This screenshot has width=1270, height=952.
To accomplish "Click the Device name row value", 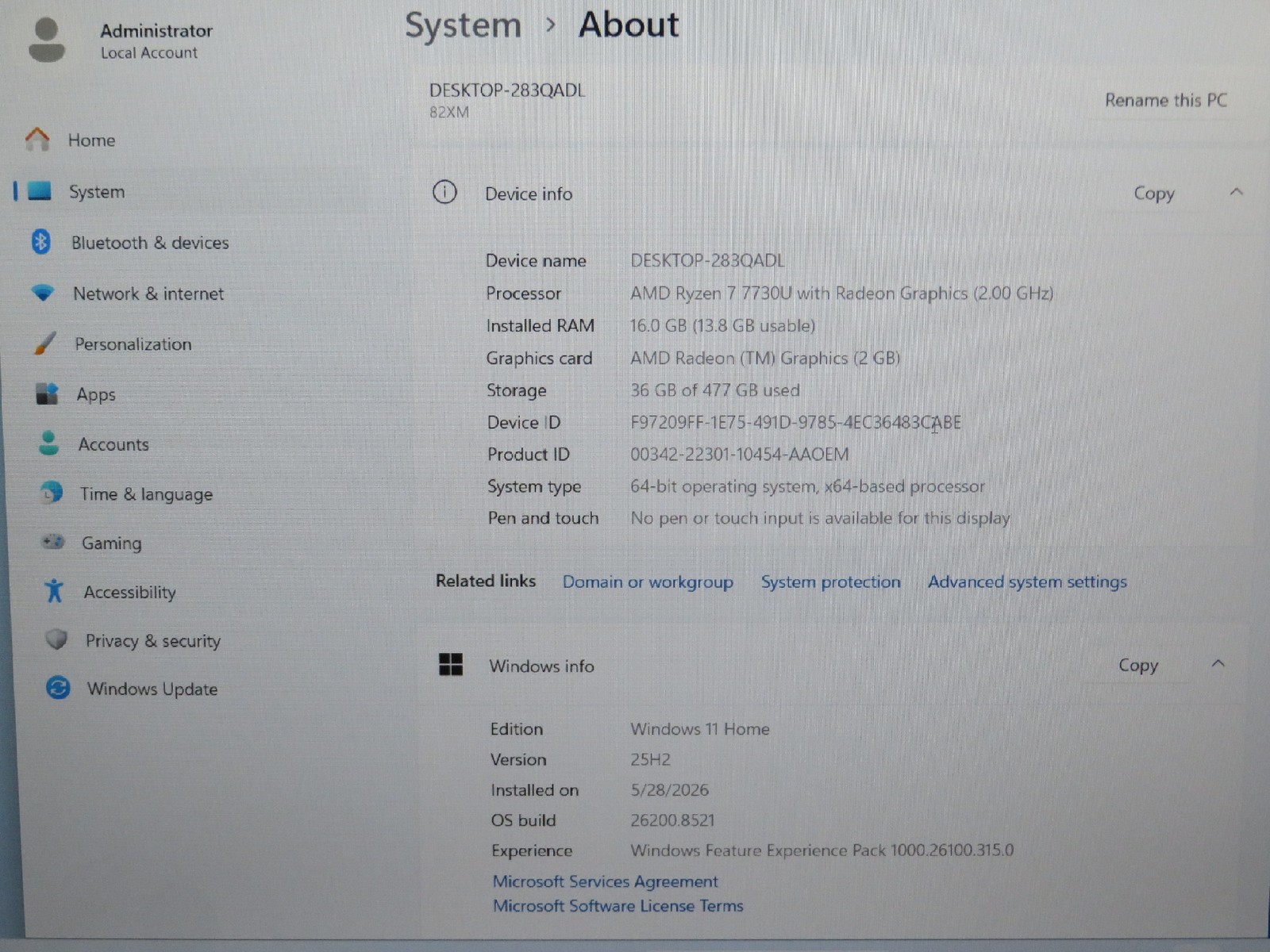I will click(706, 261).
